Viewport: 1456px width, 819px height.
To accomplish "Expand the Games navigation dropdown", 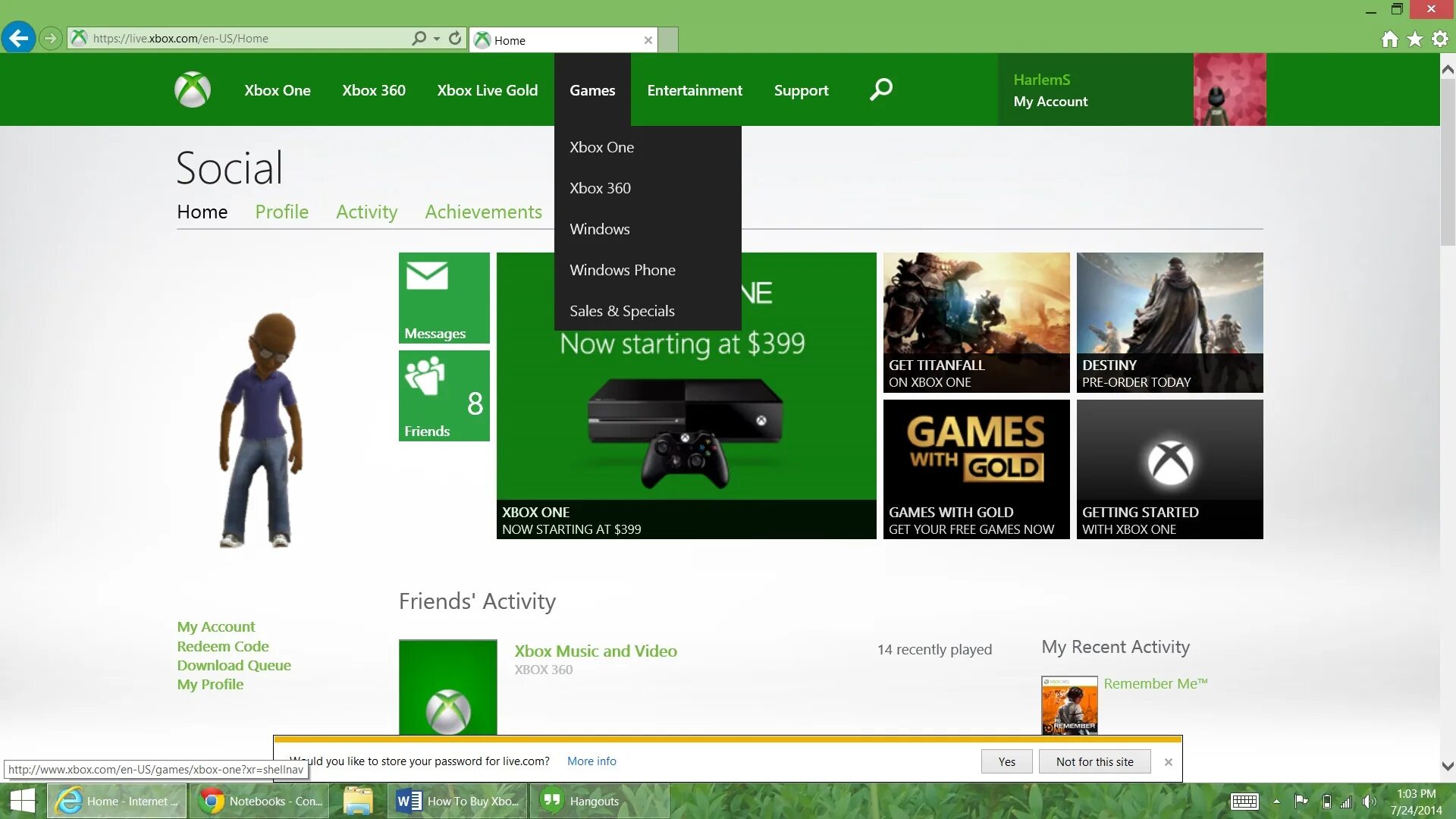I will click(592, 90).
